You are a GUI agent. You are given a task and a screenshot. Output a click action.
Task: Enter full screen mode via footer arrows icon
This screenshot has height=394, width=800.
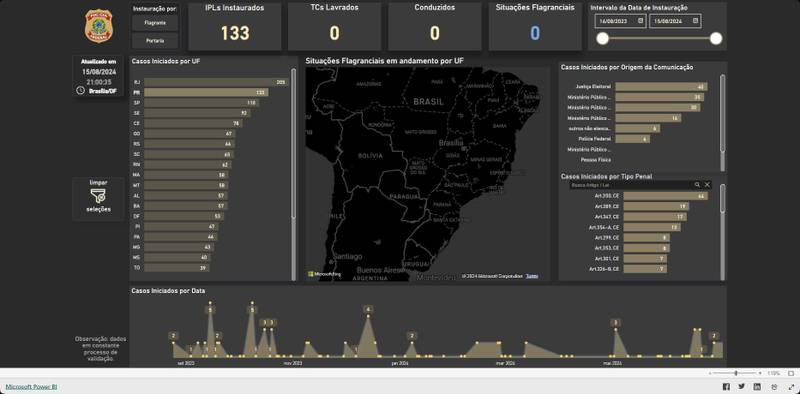[x=790, y=387]
